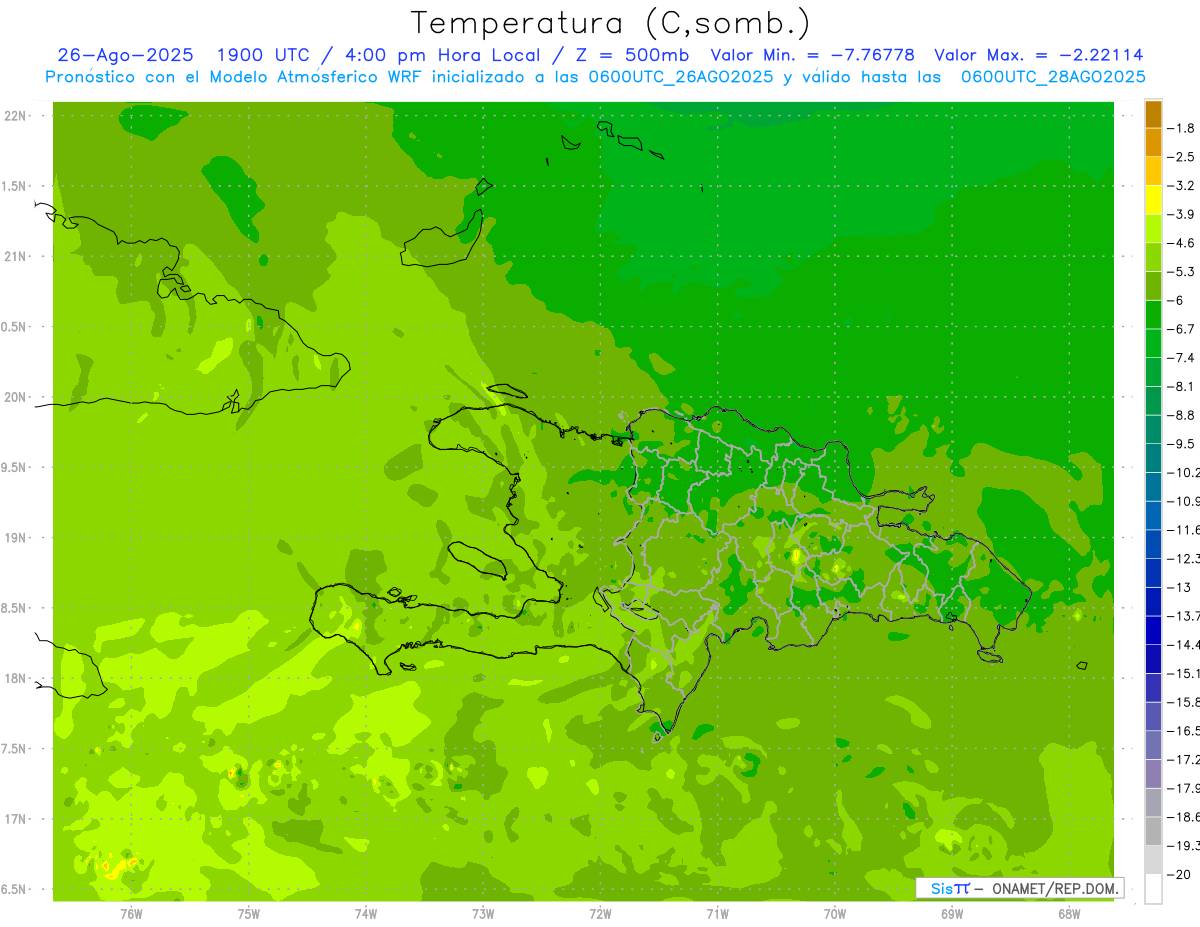This screenshot has width=1200, height=927.
Task: Choose the swatch between -3.9 and -4.6
Action: click(x=1153, y=228)
